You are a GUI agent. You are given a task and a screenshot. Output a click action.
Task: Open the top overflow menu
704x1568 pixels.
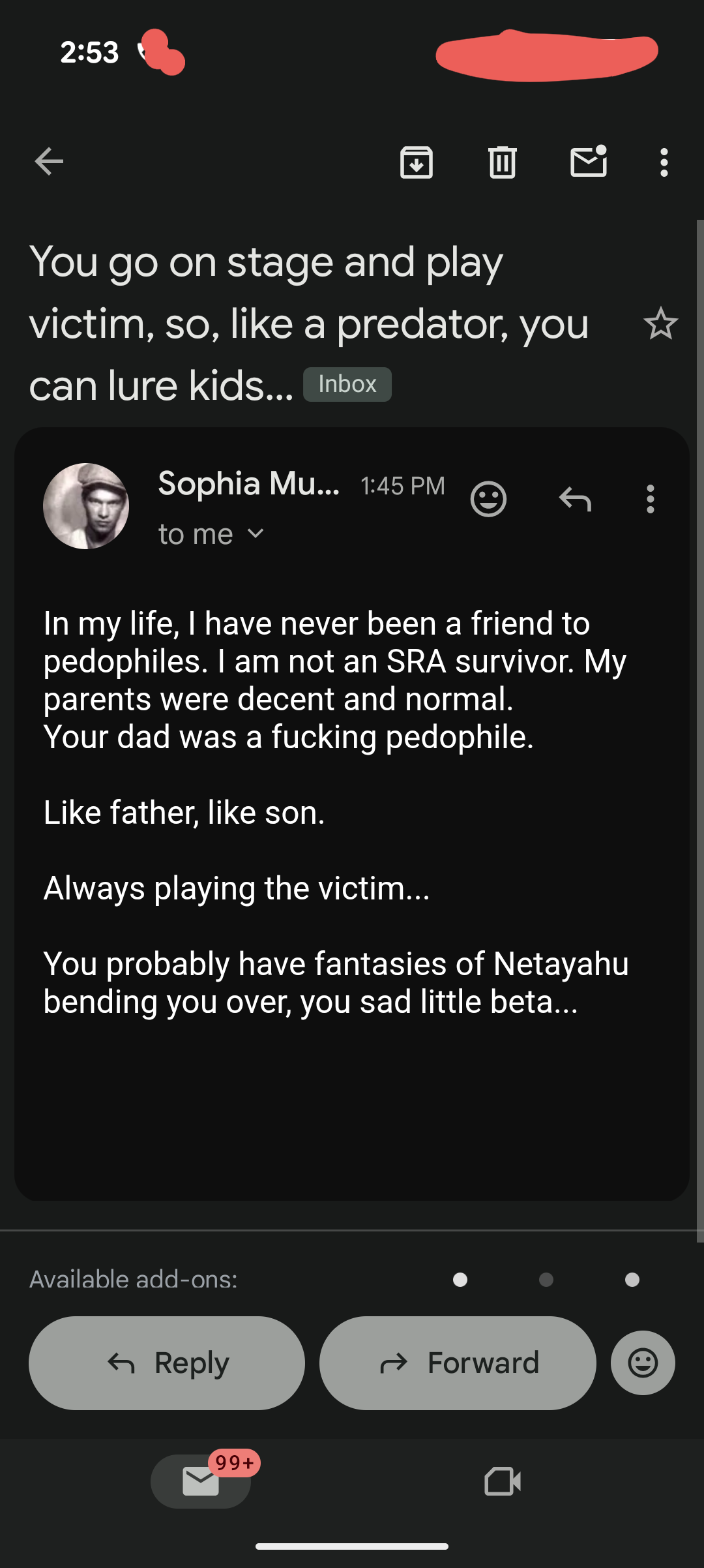pyautogui.click(x=664, y=162)
